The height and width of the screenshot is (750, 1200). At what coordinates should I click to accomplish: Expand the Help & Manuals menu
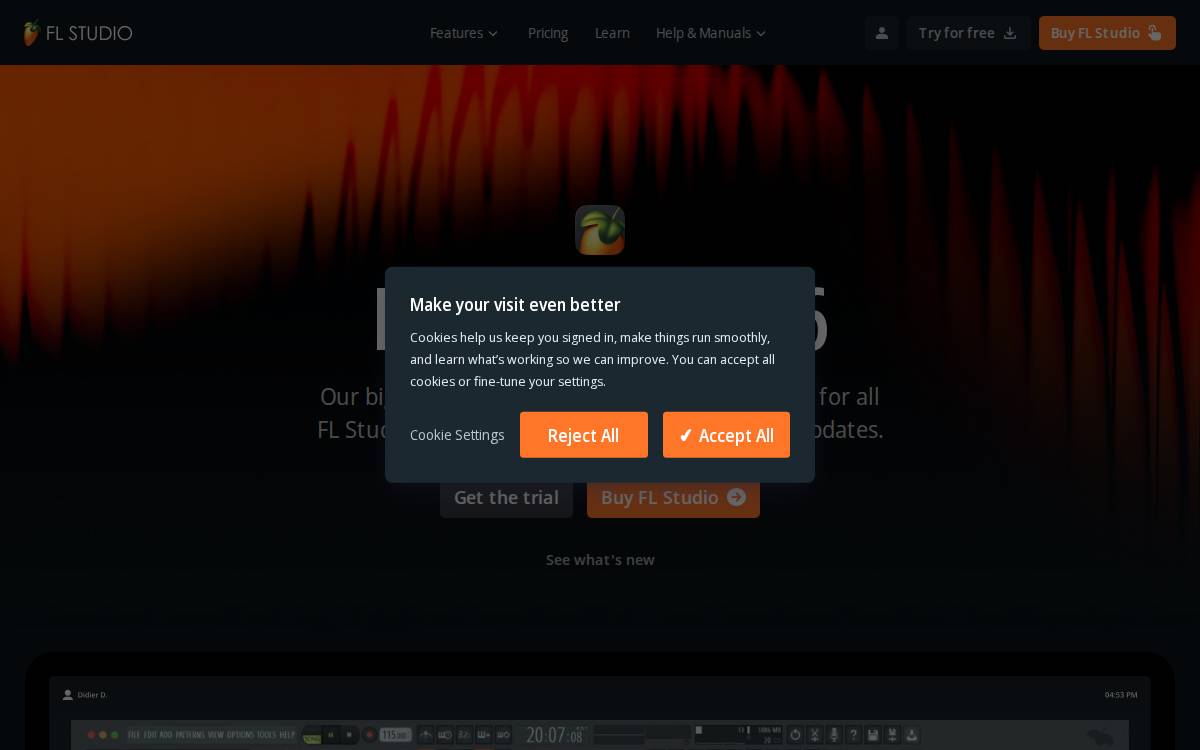pyautogui.click(x=711, y=33)
